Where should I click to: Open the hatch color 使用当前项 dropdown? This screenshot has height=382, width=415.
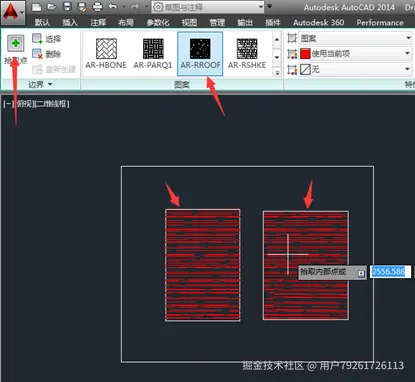356,54
